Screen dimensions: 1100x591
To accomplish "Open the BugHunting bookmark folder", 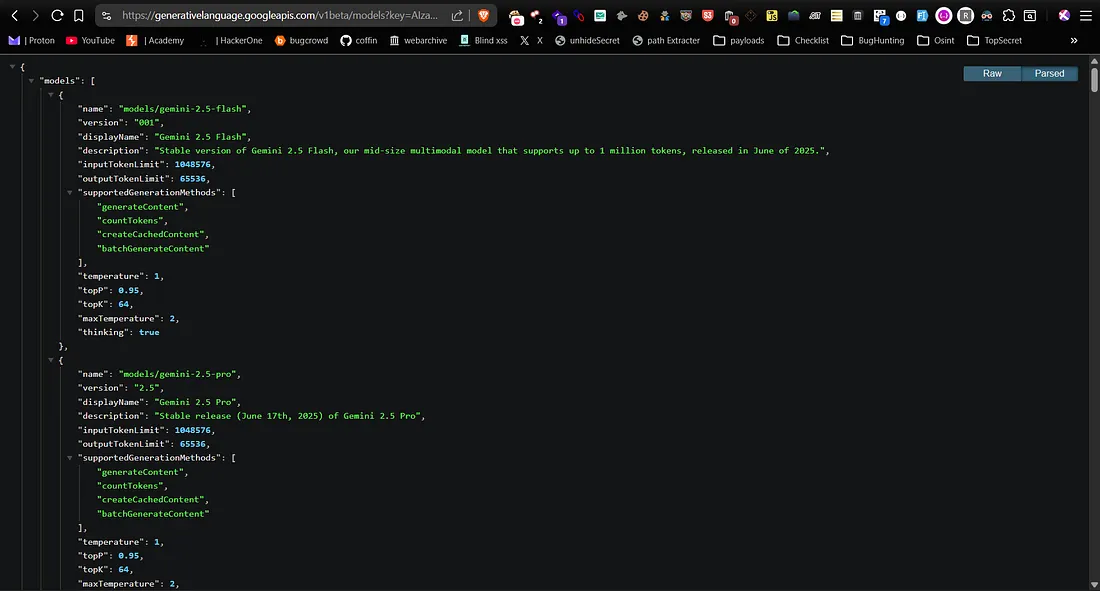I will click(873, 41).
